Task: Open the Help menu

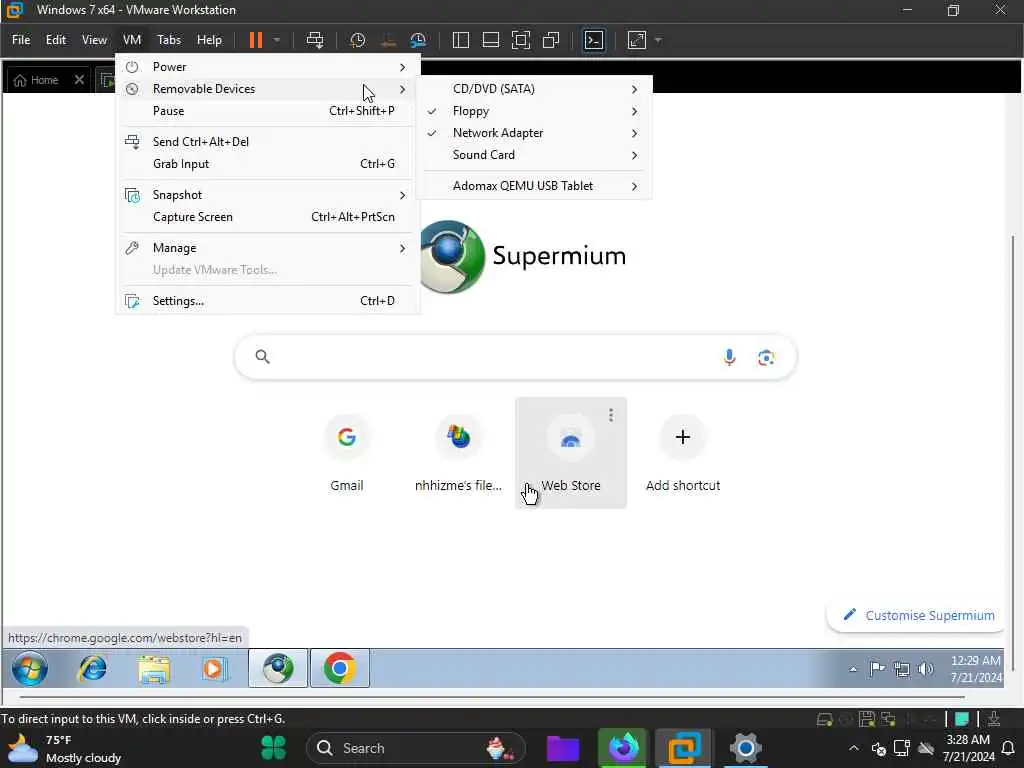Action: [x=209, y=40]
